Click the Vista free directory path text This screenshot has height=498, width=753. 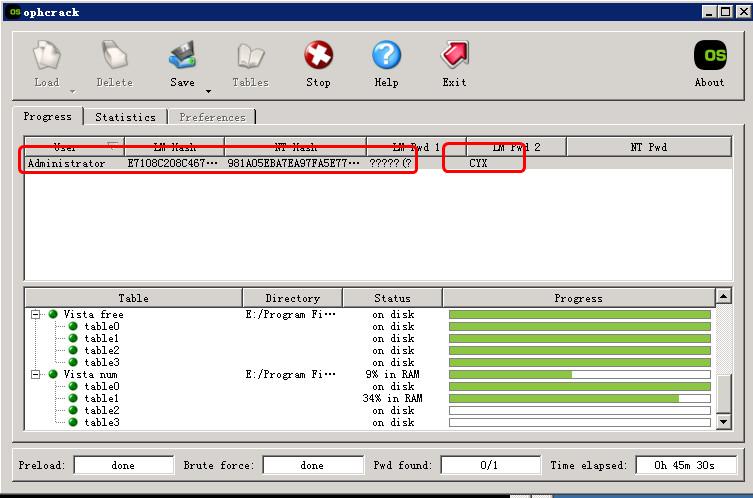tap(291, 315)
